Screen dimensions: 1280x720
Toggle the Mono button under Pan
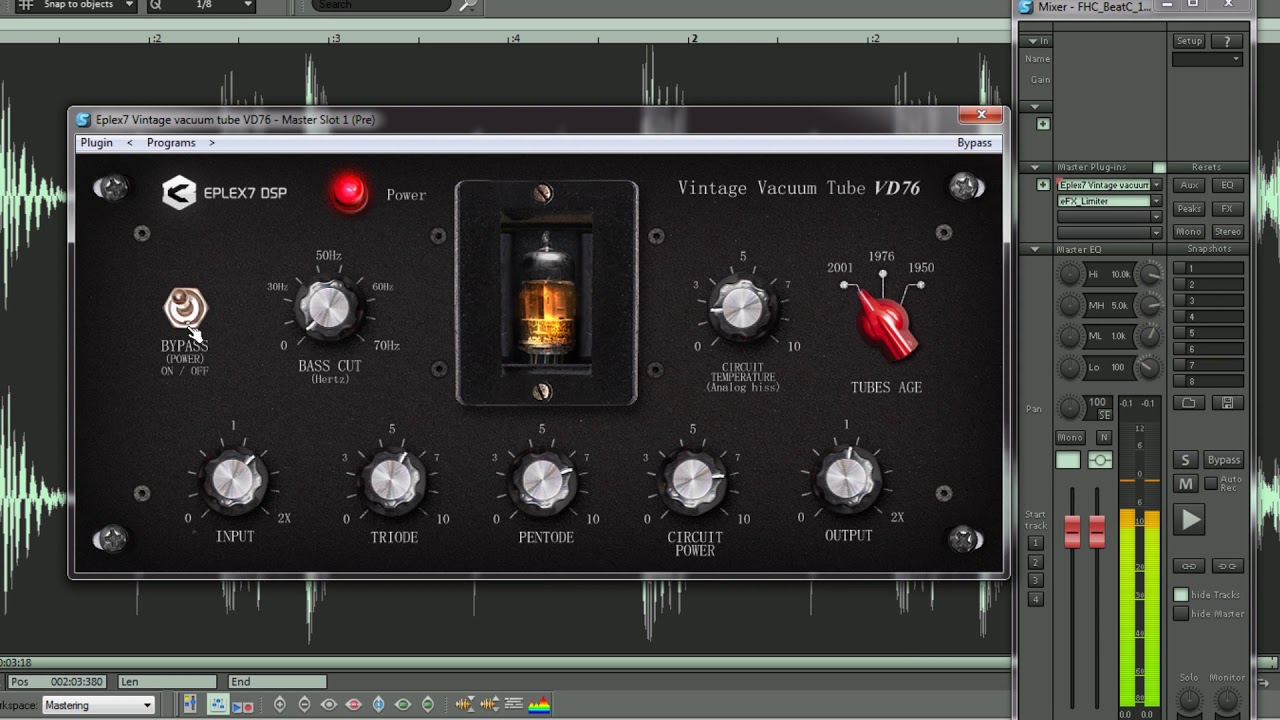1070,437
